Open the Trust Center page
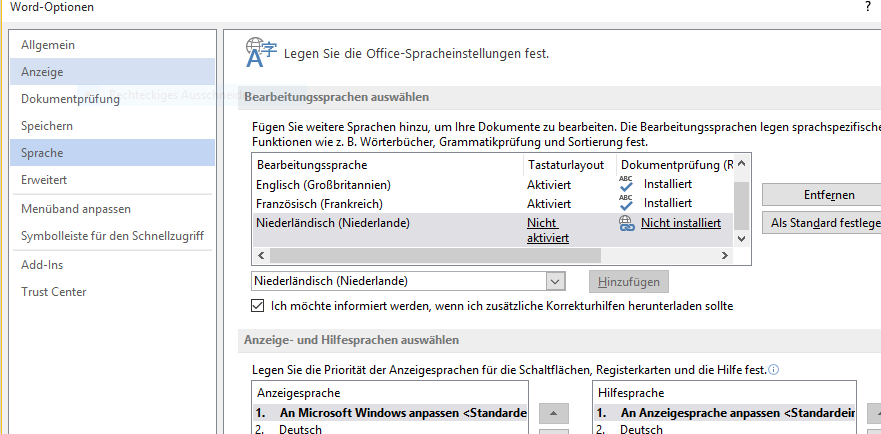The width and height of the screenshot is (881, 434). tap(112, 292)
